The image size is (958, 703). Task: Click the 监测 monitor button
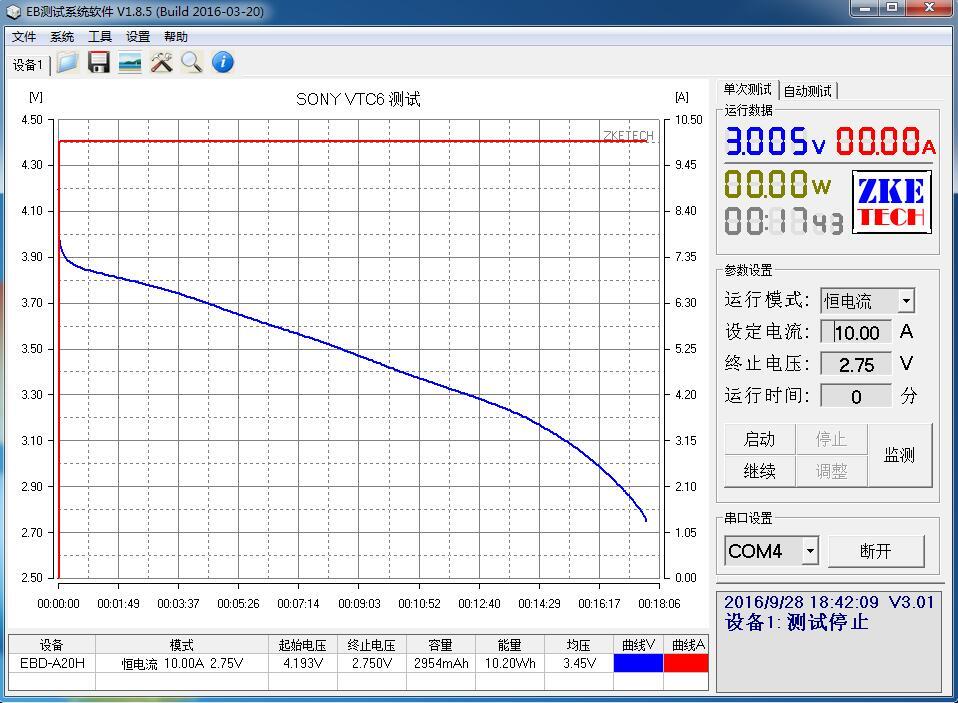[900, 455]
